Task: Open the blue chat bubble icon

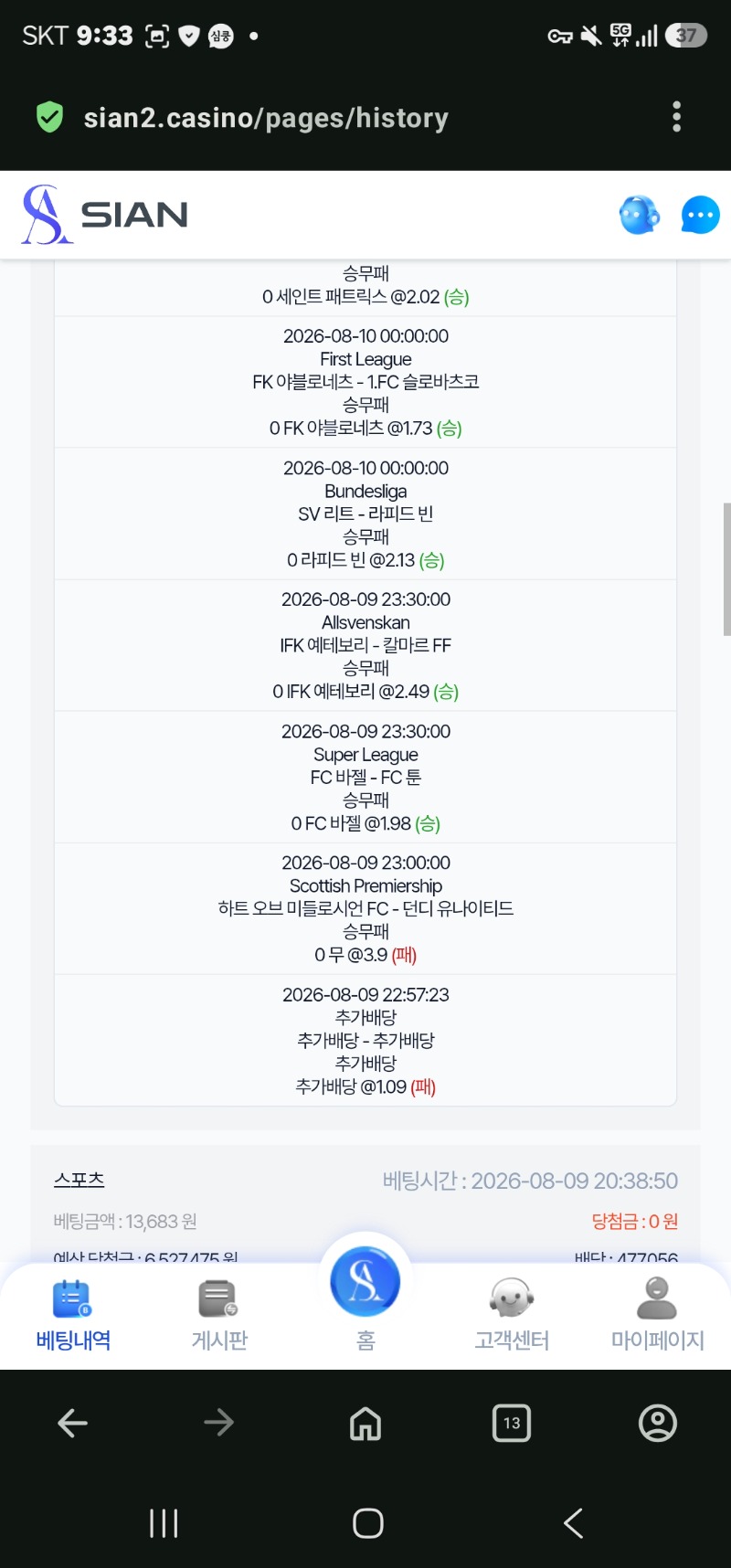Action: point(700,216)
